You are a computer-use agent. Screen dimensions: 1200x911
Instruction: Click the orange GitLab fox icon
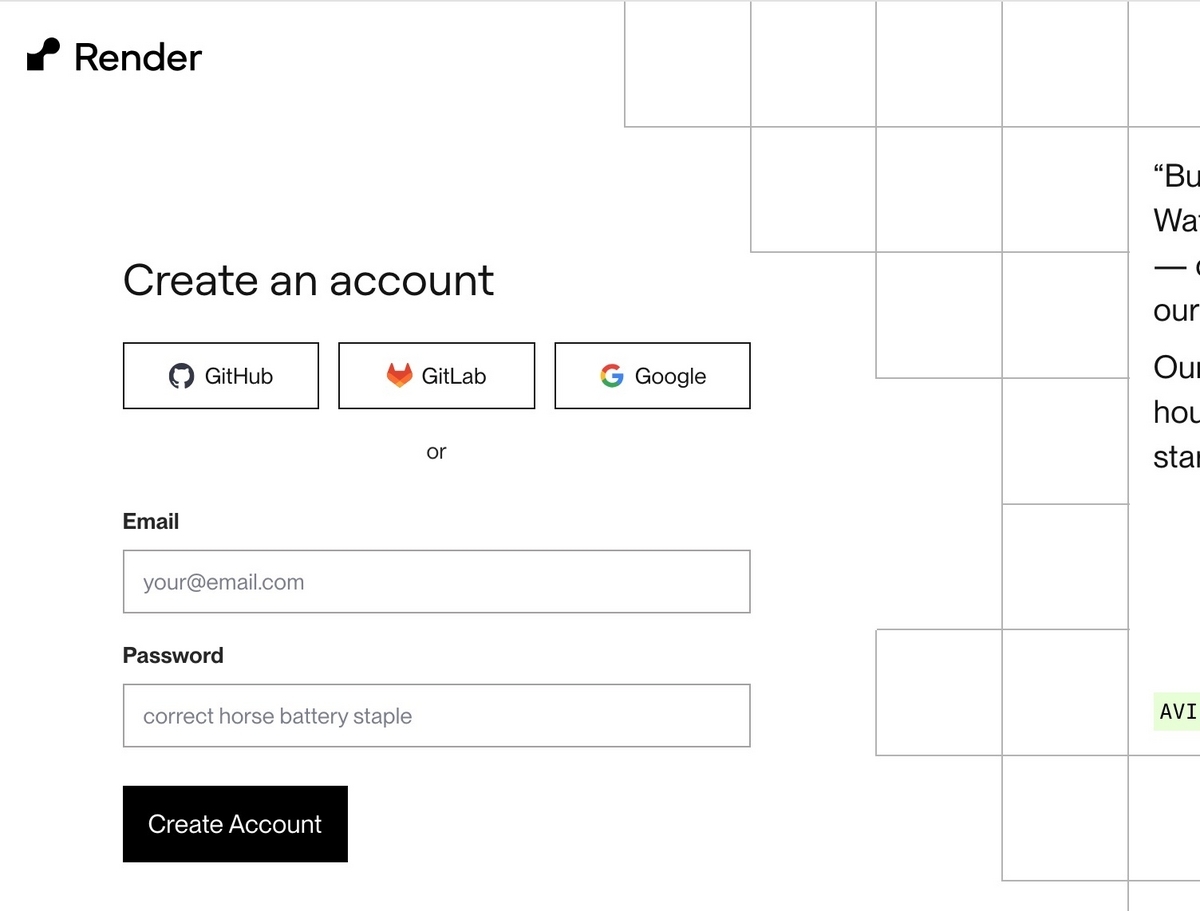tap(399, 376)
